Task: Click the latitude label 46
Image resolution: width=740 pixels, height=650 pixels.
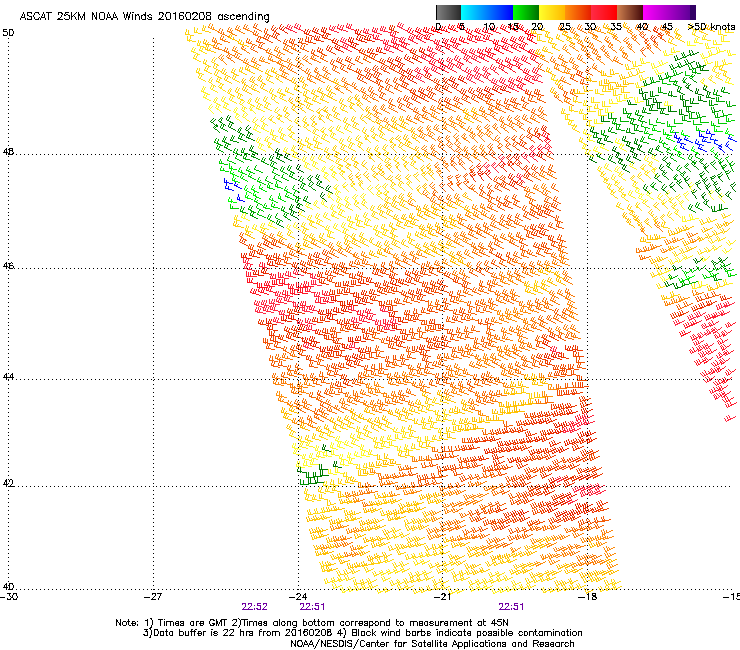Action: tap(8, 266)
